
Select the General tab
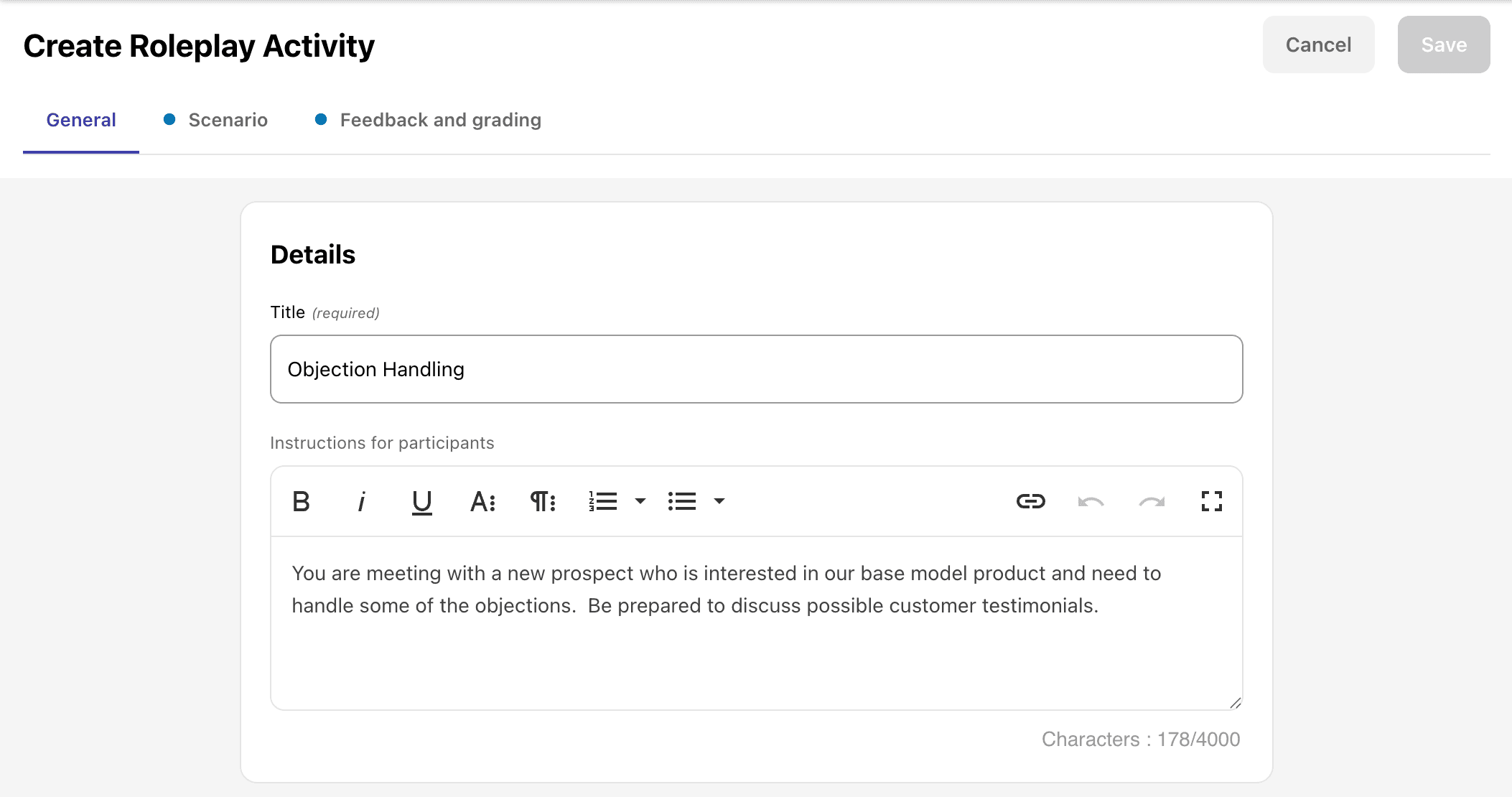(81, 120)
